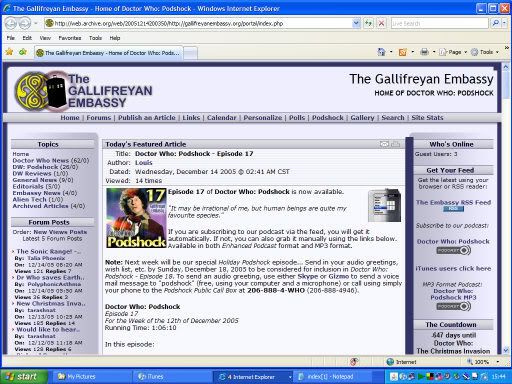Expand the Page menu dropdown
Screen dimensions: 512x384
(466, 52)
